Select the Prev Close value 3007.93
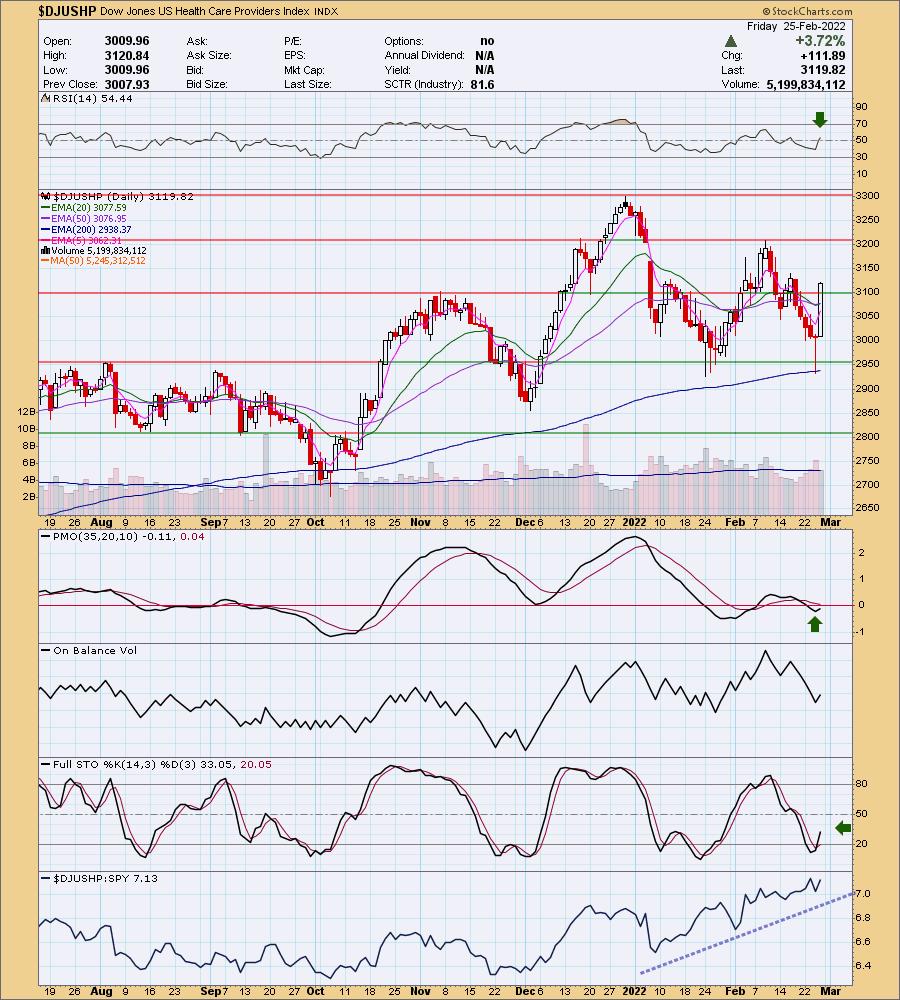Image resolution: width=900 pixels, height=1000 pixels. coord(127,84)
